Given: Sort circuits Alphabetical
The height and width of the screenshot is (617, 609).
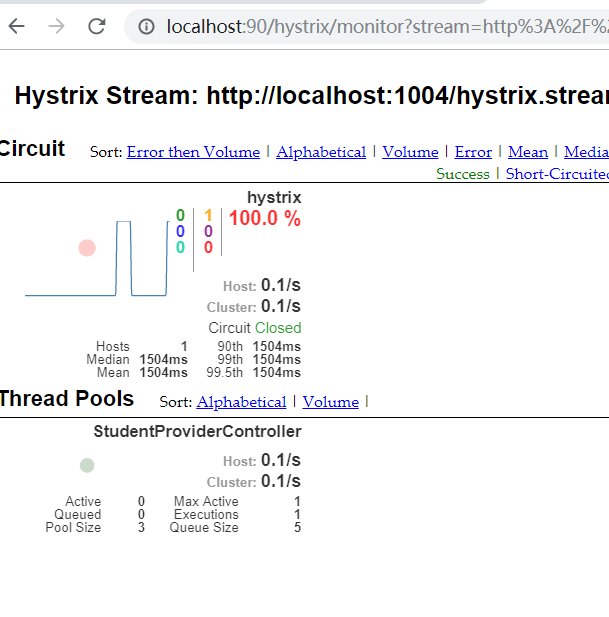Looking at the screenshot, I should [x=321, y=152].
